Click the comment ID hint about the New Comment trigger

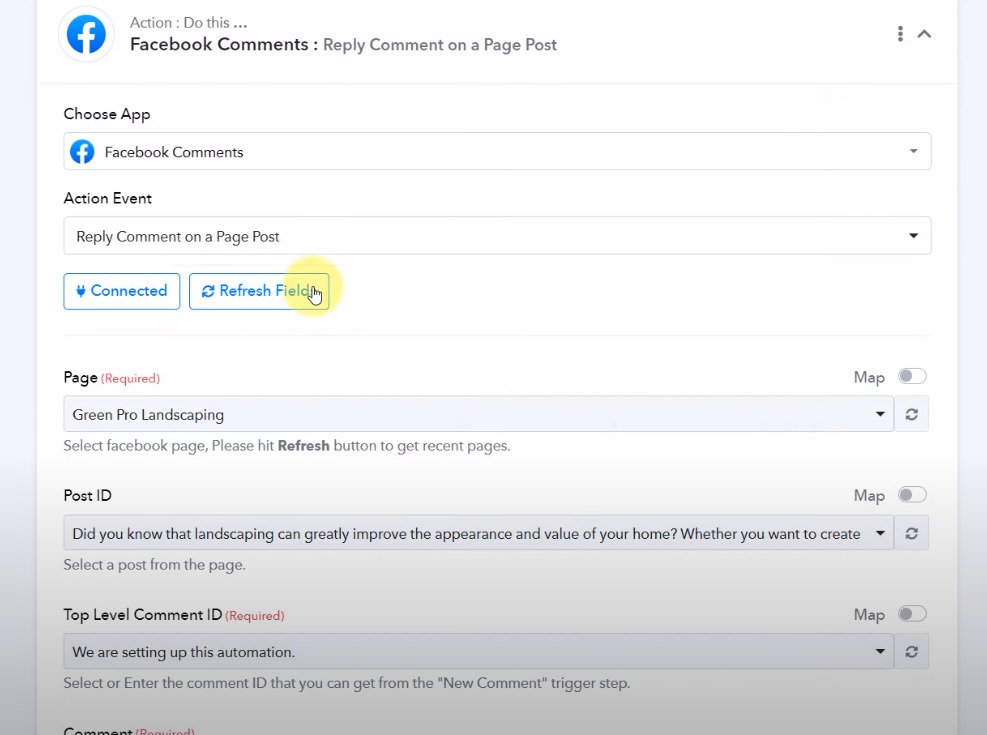tap(347, 683)
